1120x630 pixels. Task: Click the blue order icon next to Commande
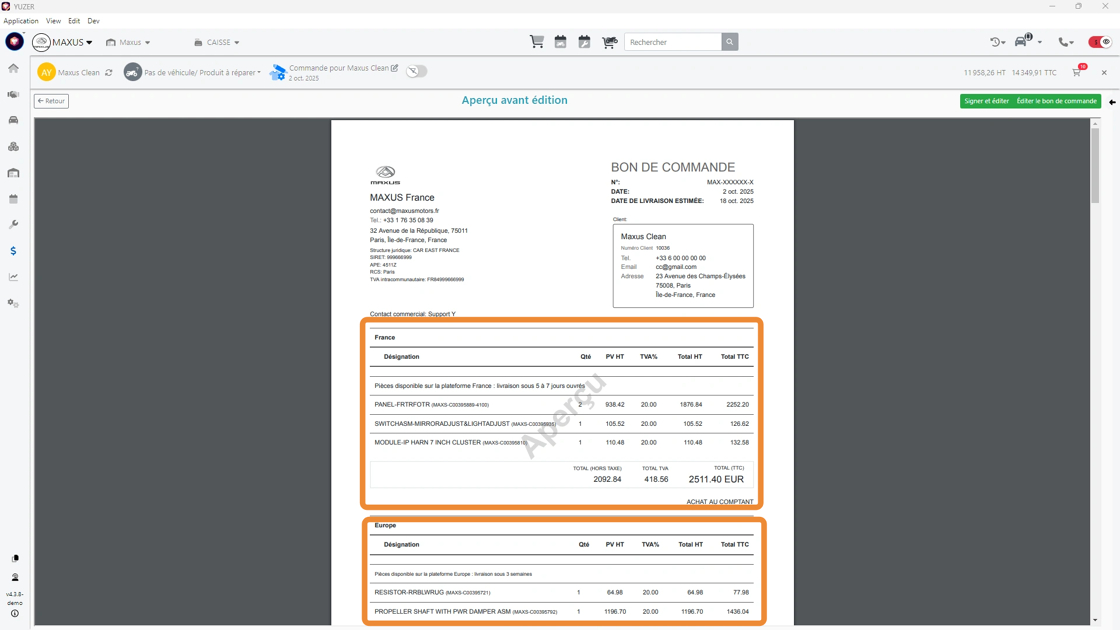pyautogui.click(x=278, y=72)
